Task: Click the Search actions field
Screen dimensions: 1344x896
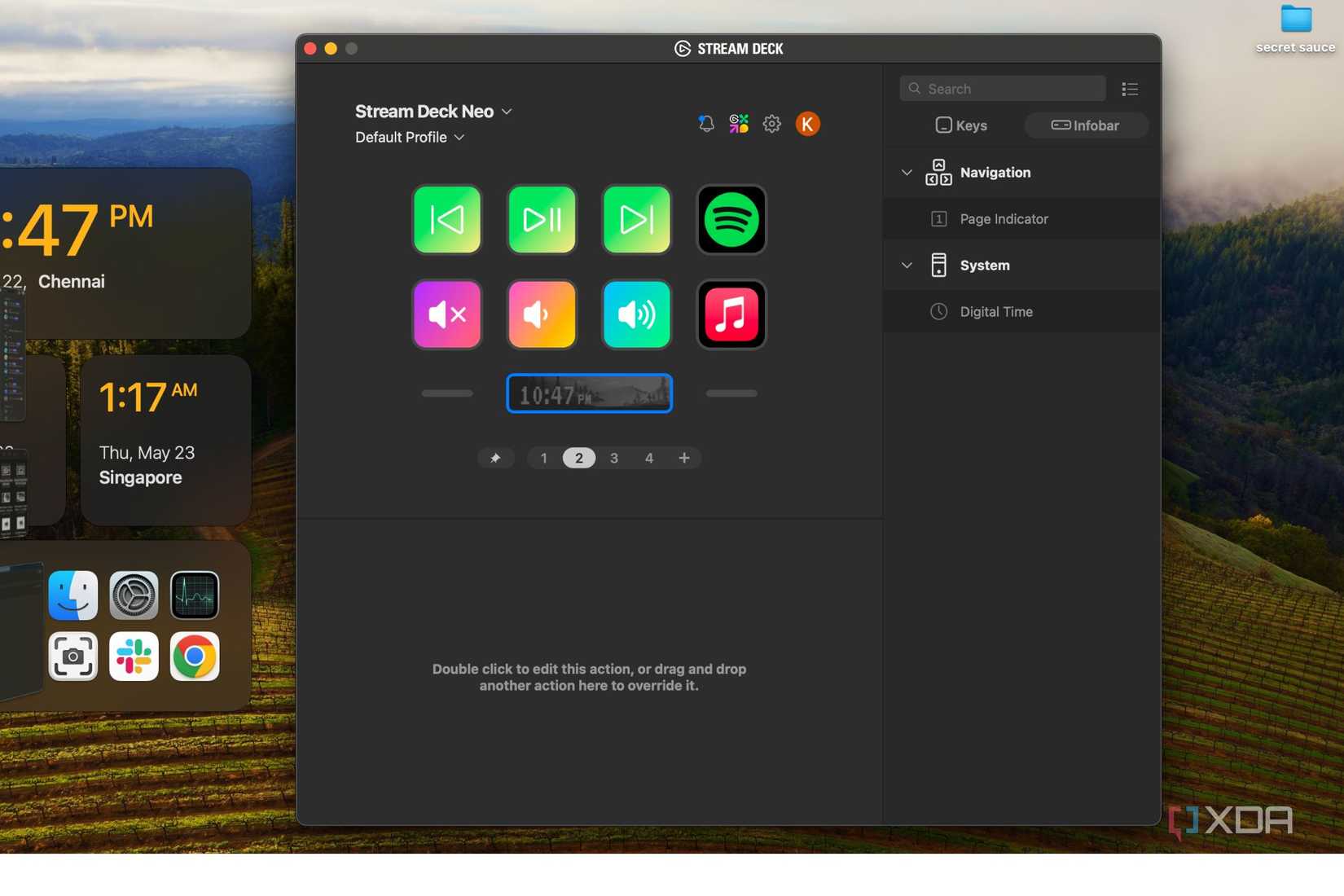Action: [1002, 88]
